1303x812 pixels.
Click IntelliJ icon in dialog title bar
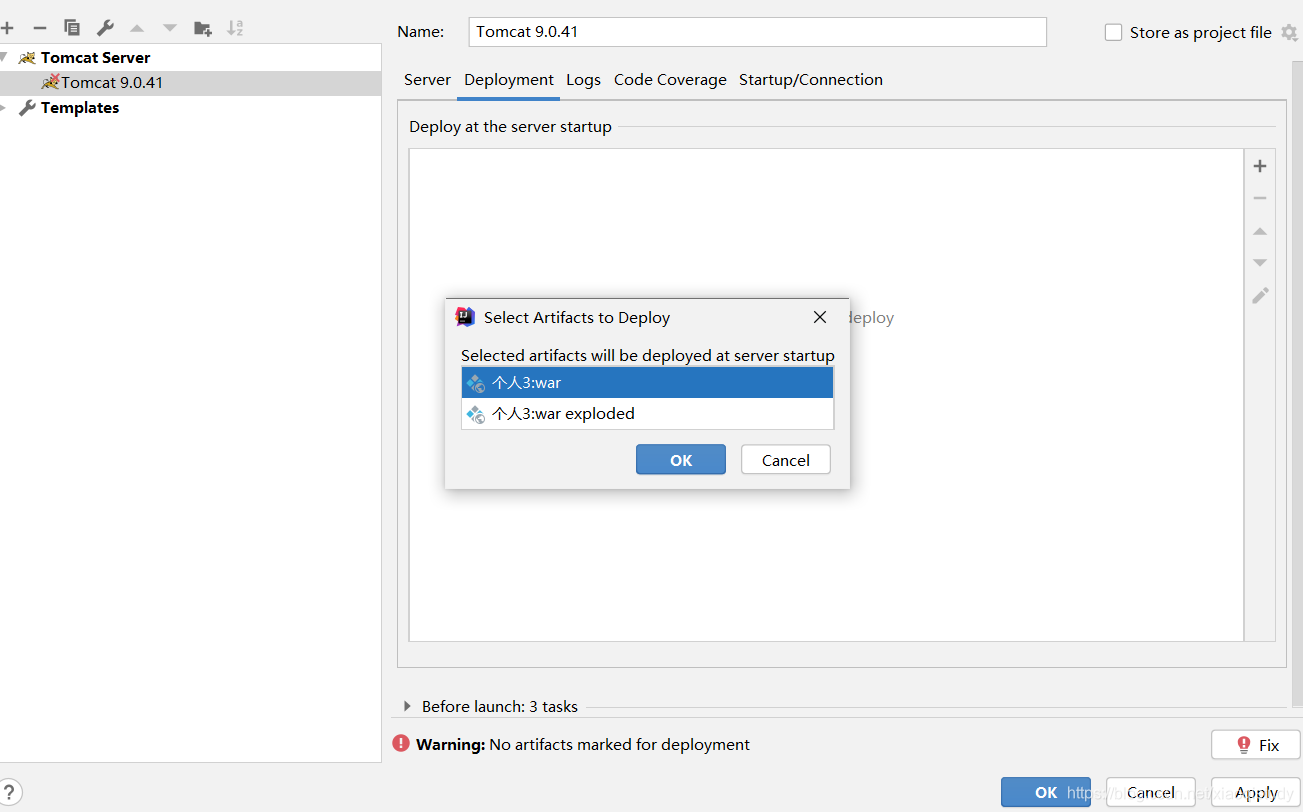(465, 317)
